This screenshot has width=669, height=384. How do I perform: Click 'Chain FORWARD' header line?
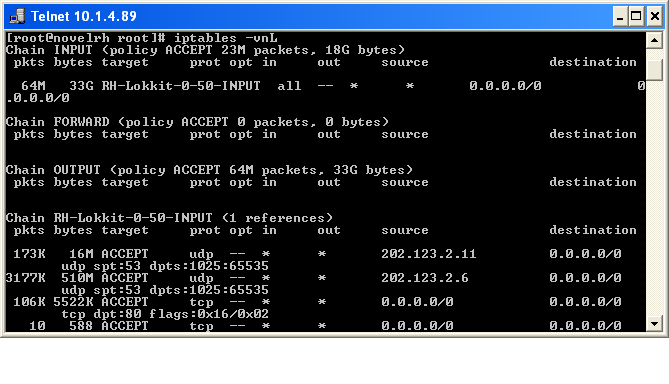tap(197, 122)
